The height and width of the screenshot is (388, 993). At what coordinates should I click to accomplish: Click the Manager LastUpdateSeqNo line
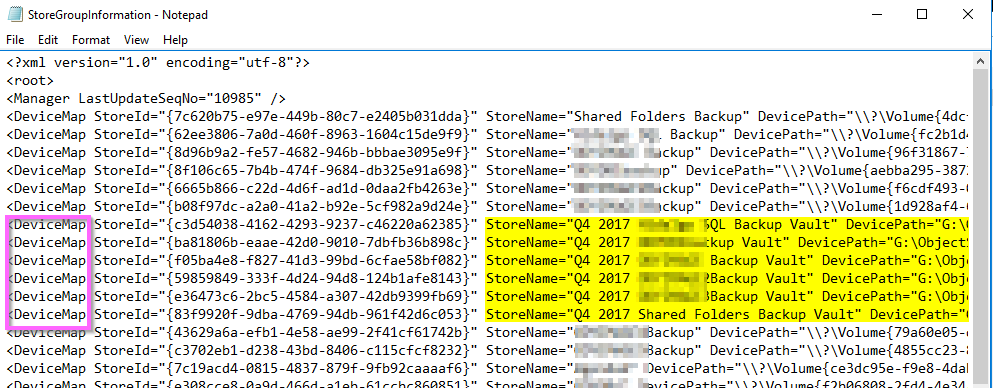pyautogui.click(x=146, y=99)
